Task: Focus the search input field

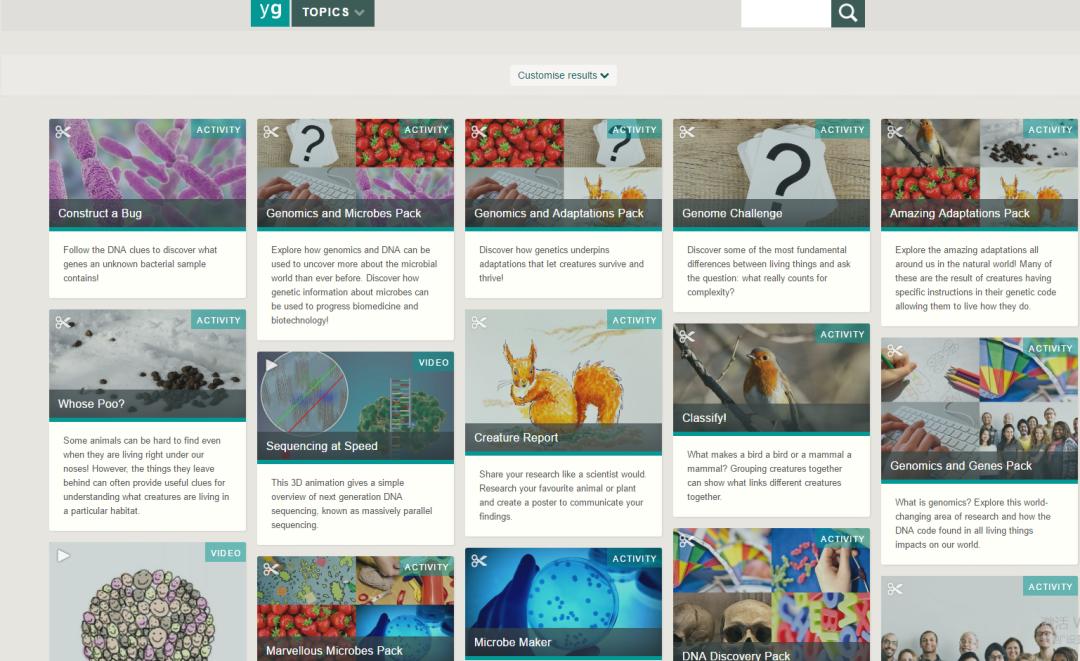Action: pos(785,12)
